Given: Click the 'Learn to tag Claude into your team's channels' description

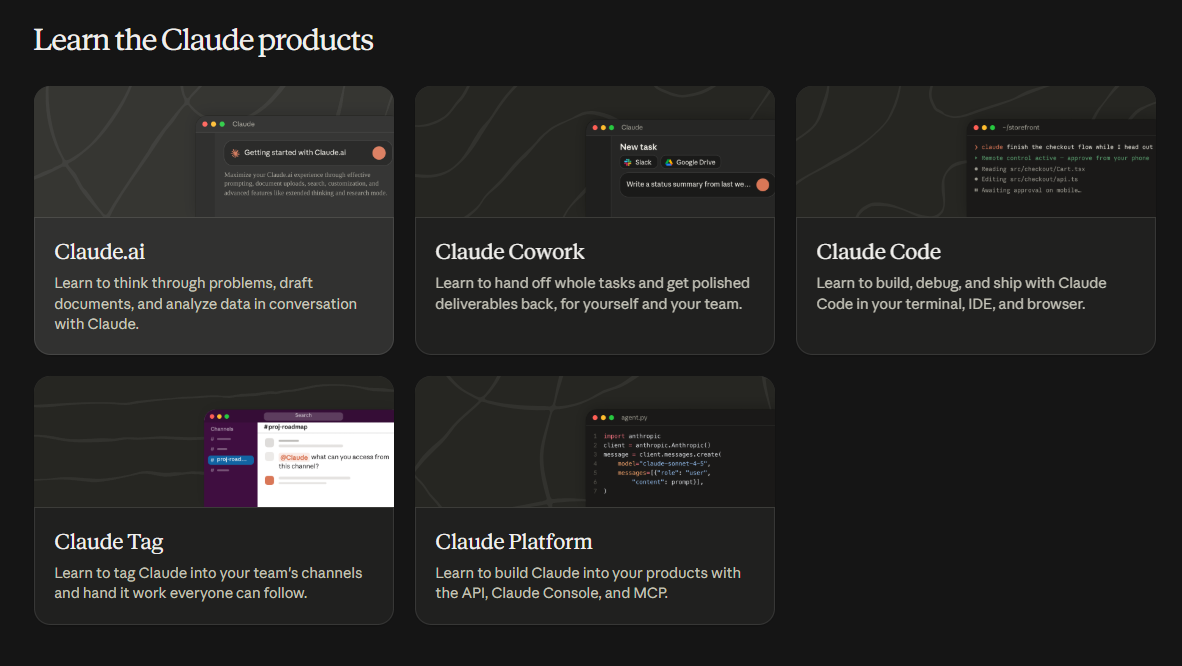Looking at the screenshot, I should (x=208, y=583).
